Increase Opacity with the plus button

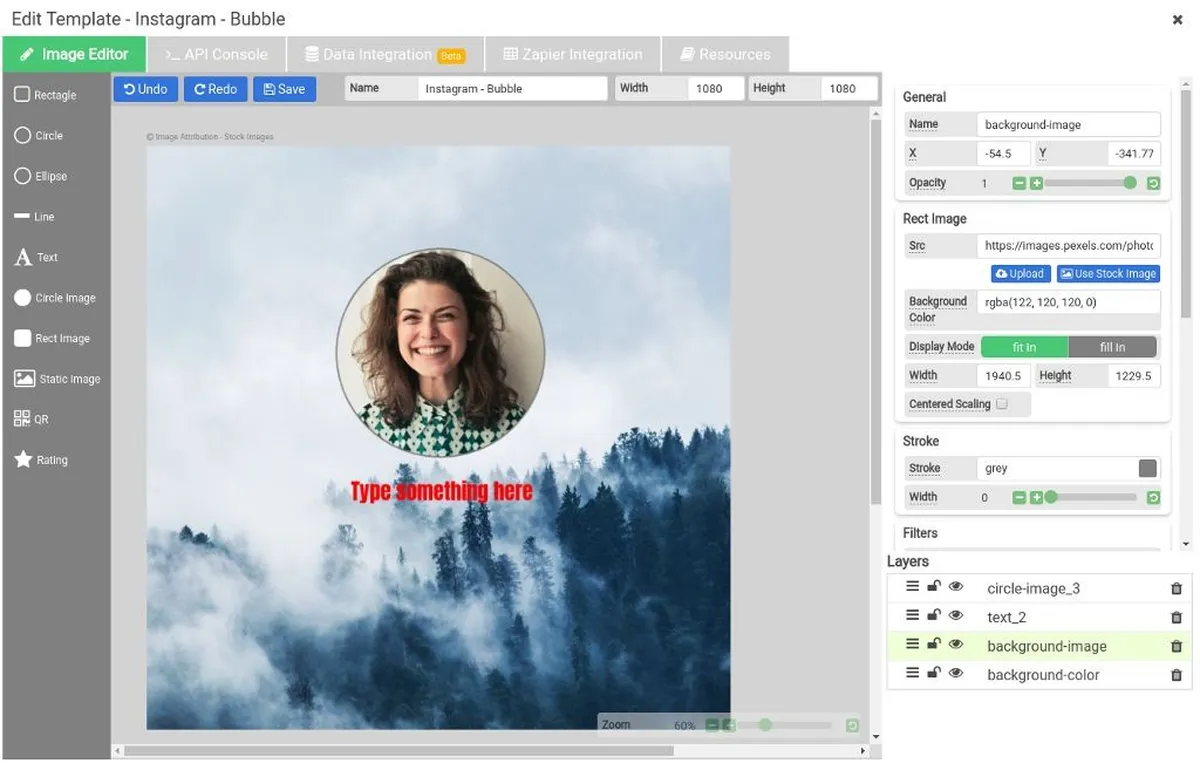pos(1036,183)
